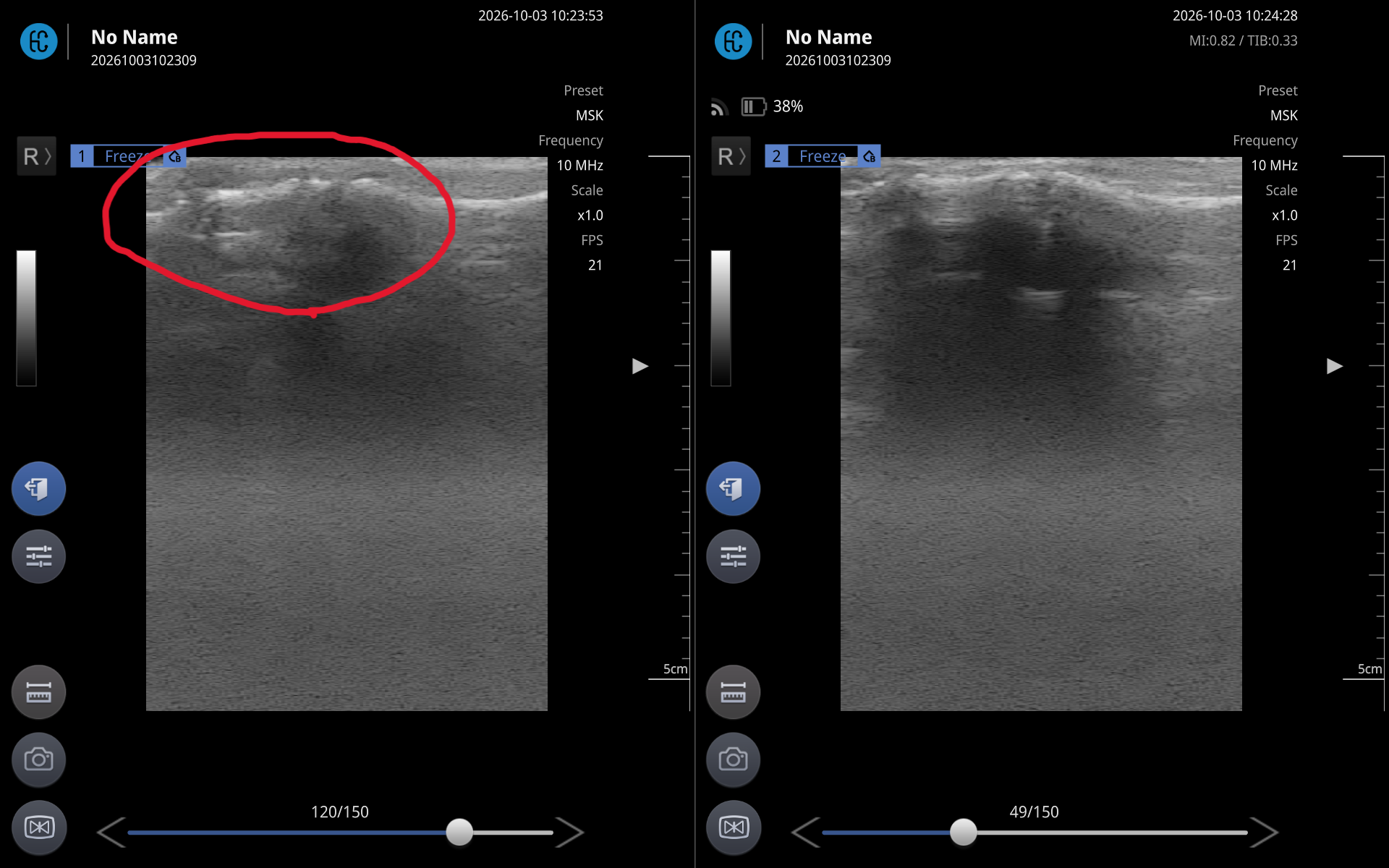Viewport: 1389px width, 868px height.
Task: Tap the app logo in left panel
Action: tap(38, 41)
